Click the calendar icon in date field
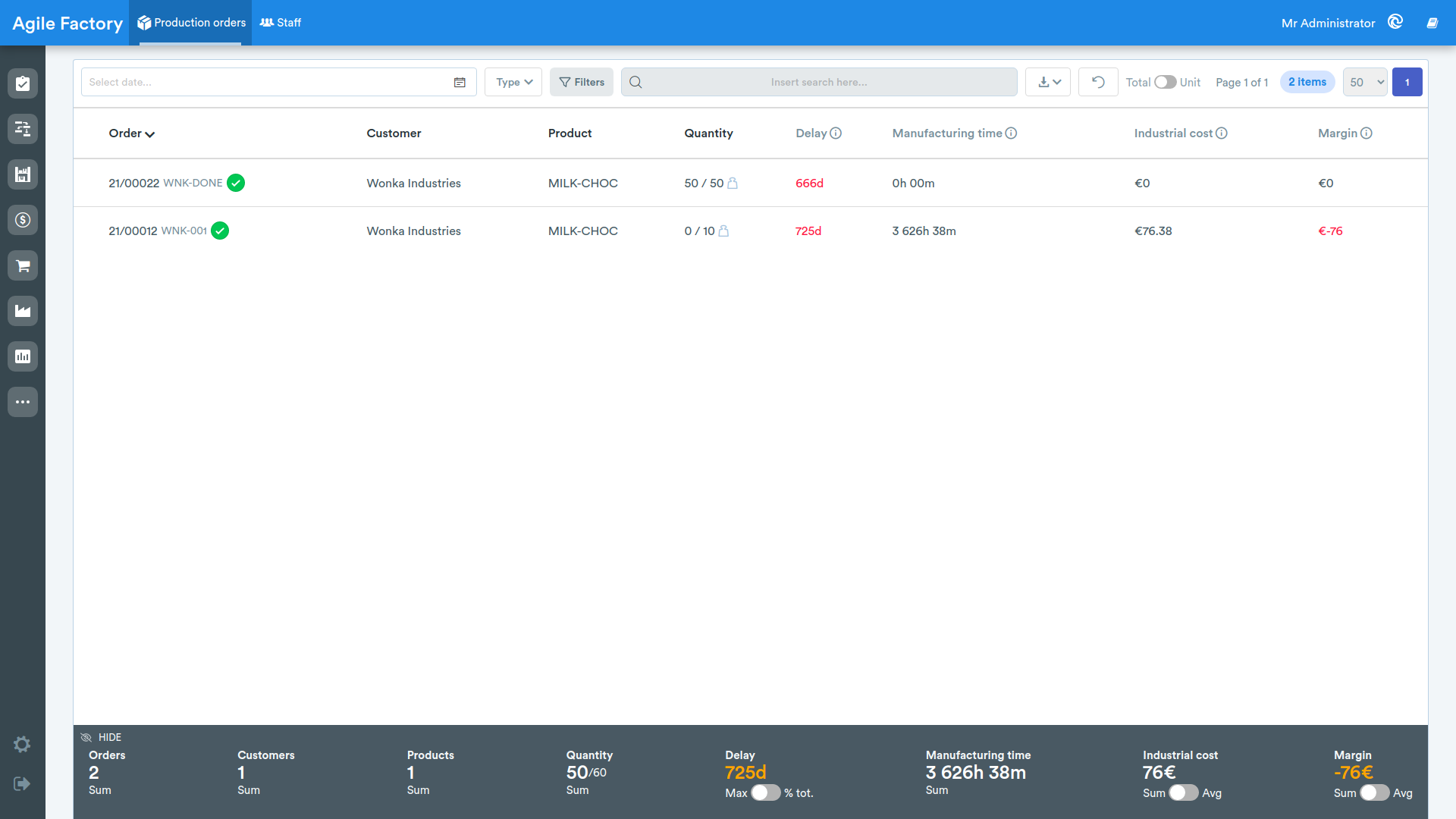This screenshot has width=1456, height=819. [x=460, y=82]
